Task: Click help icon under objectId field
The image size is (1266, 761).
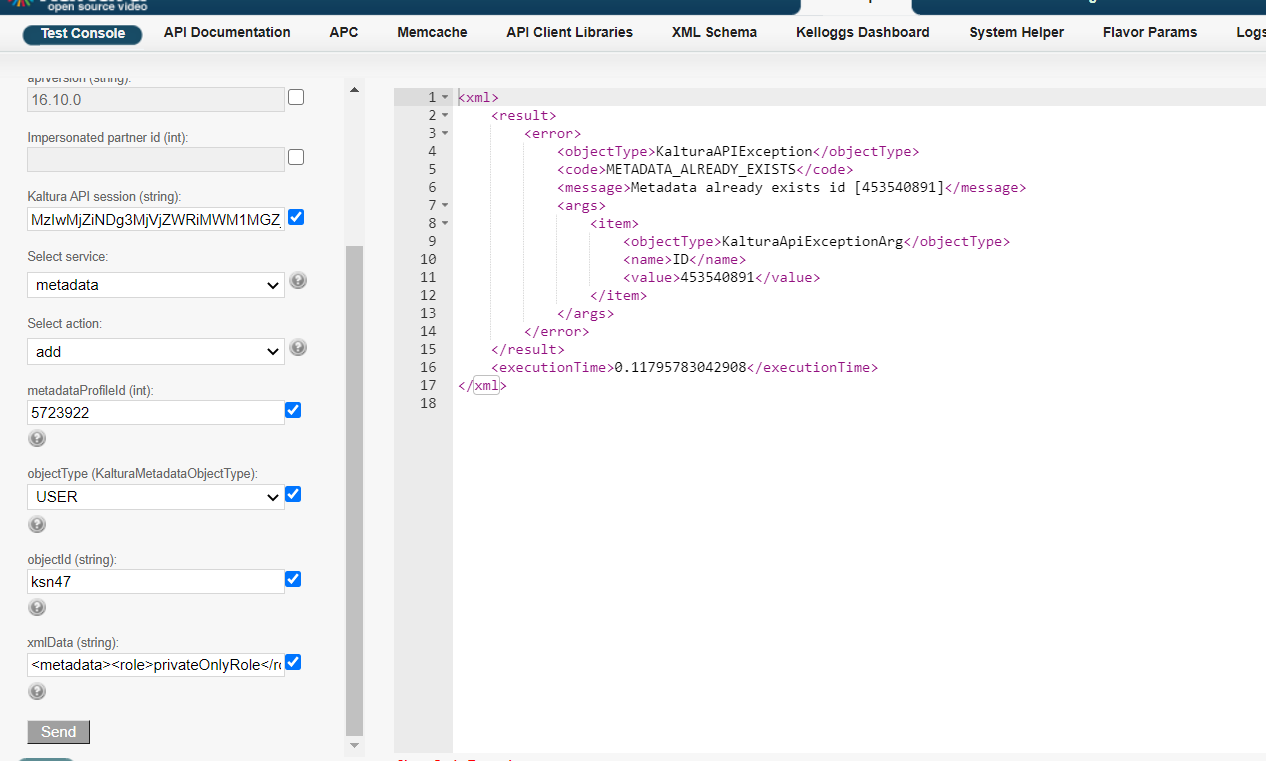Action: (x=37, y=607)
